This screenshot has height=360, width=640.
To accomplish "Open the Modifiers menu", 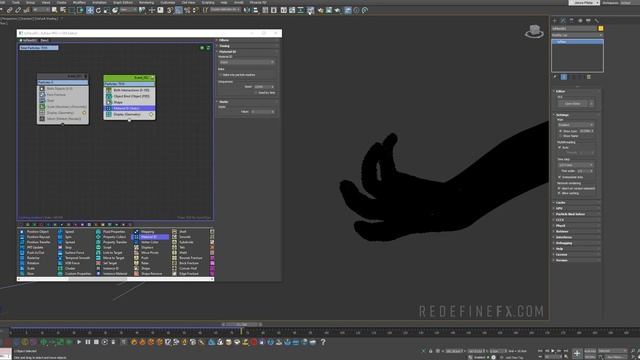I will click(79, 2).
